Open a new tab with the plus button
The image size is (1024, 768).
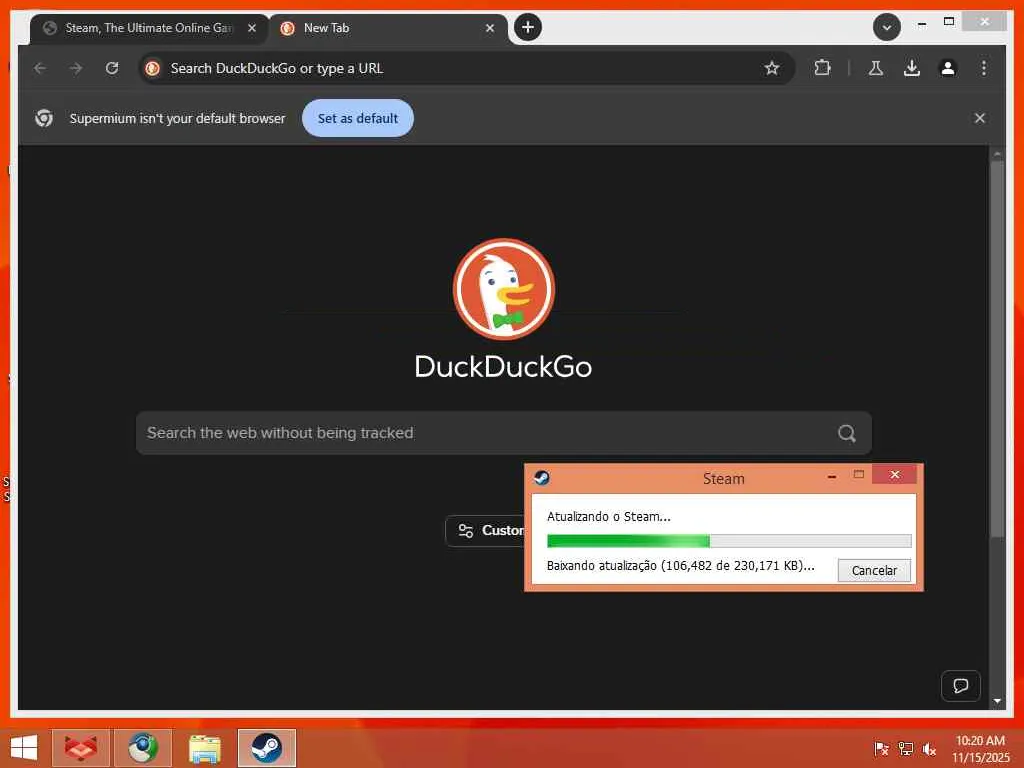pos(528,27)
